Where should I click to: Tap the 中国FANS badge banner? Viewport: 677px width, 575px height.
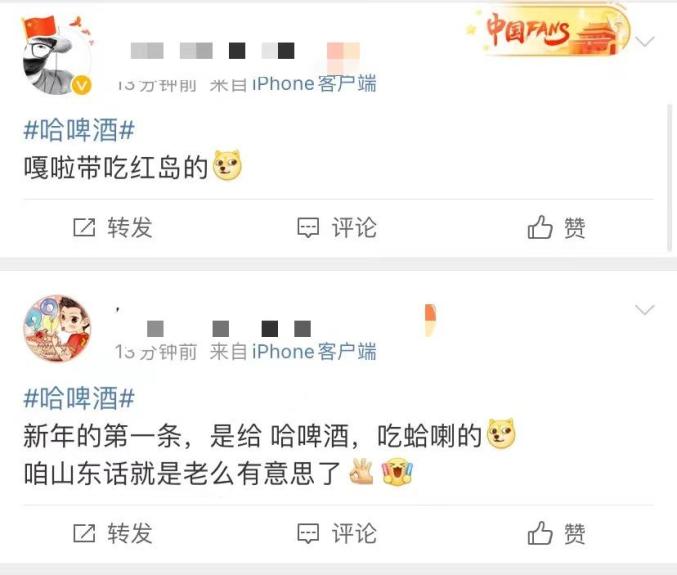[x=548, y=31]
